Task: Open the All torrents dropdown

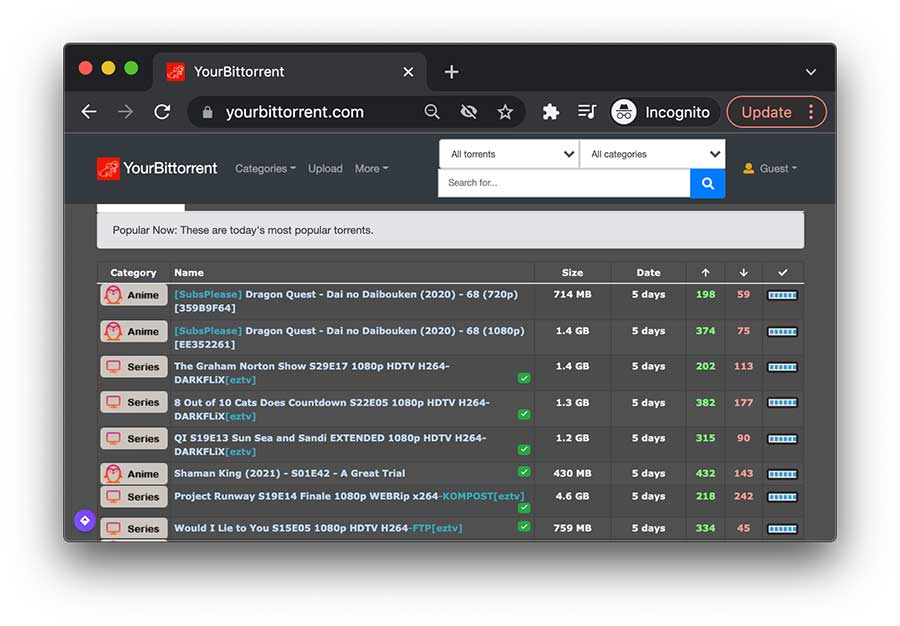Action: coord(508,154)
